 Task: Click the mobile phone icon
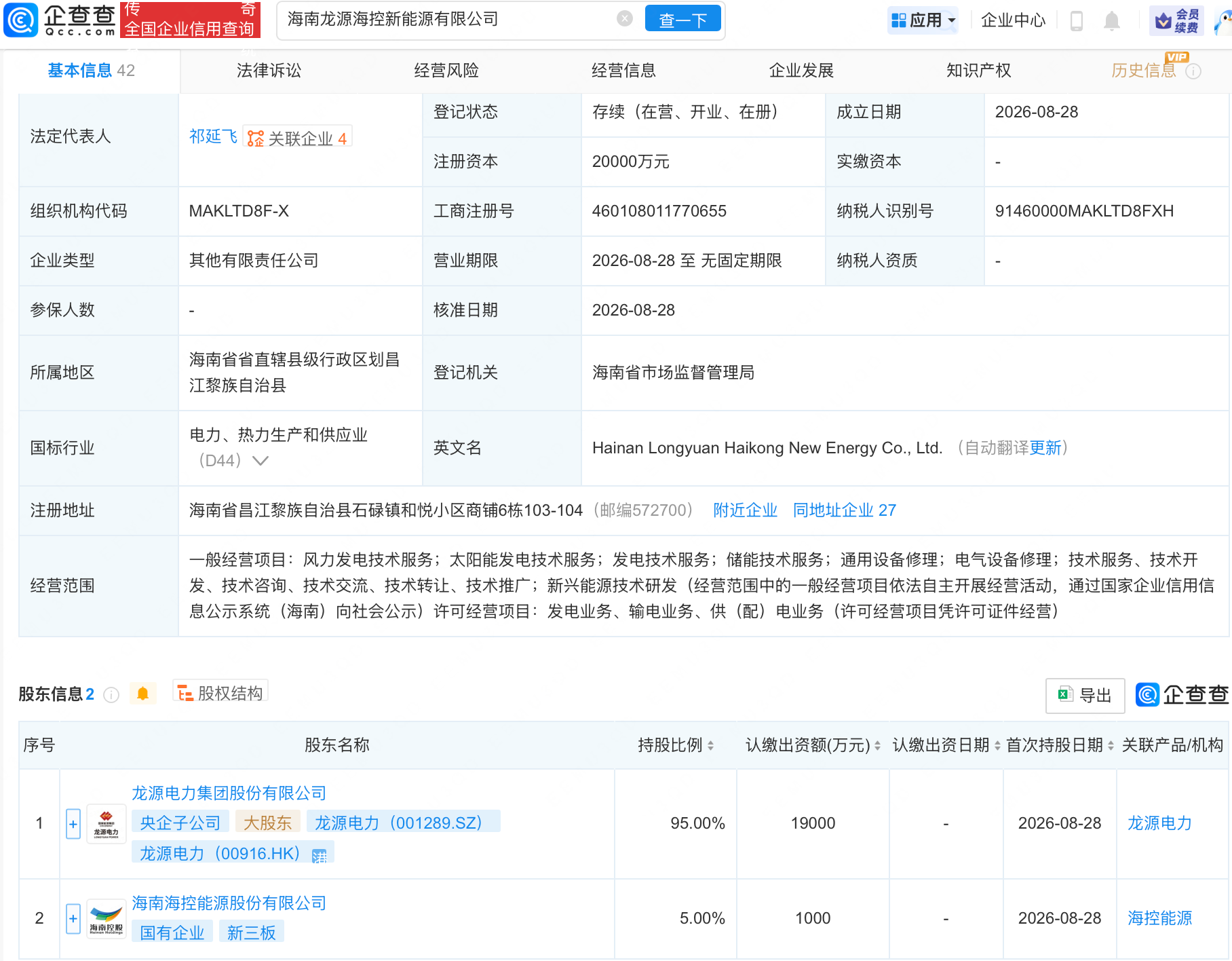1076,20
